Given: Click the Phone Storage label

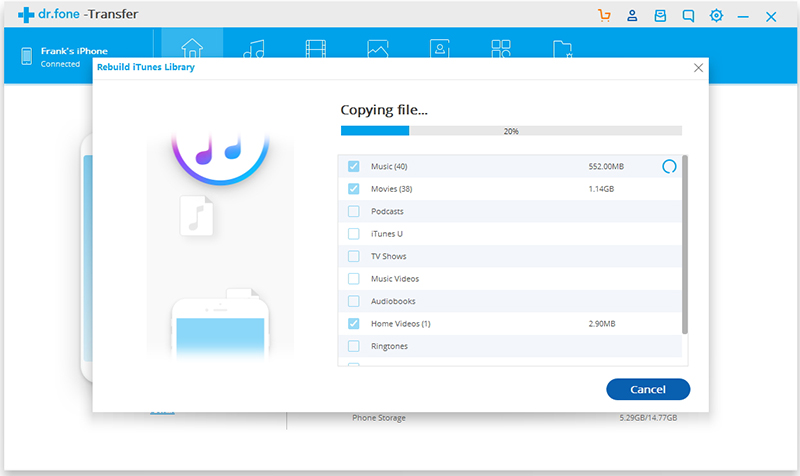Looking at the screenshot, I should click(379, 418).
